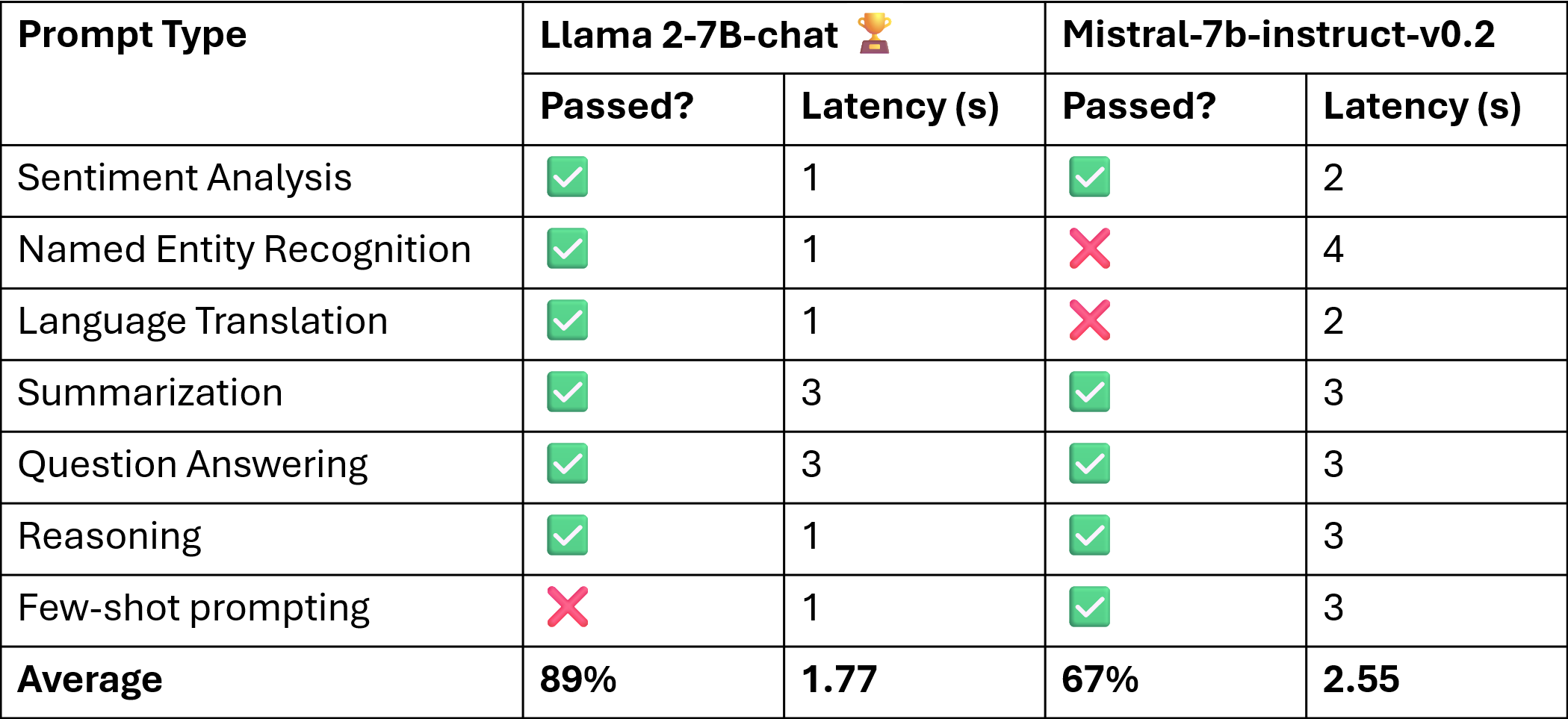Screen dimensions: 1568x719
Task: Click Mistral's green checkmark for Reasoning
Action: coord(1089,535)
